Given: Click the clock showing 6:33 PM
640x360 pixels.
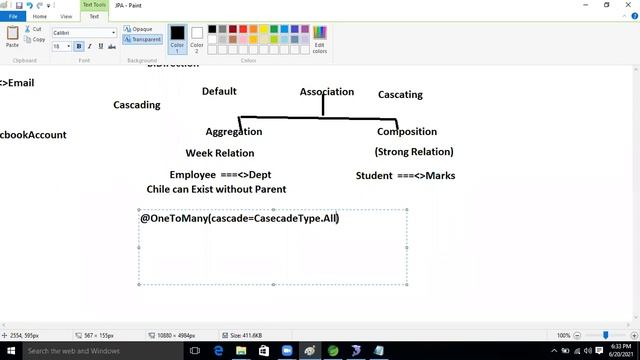Looking at the screenshot, I should (621, 350).
